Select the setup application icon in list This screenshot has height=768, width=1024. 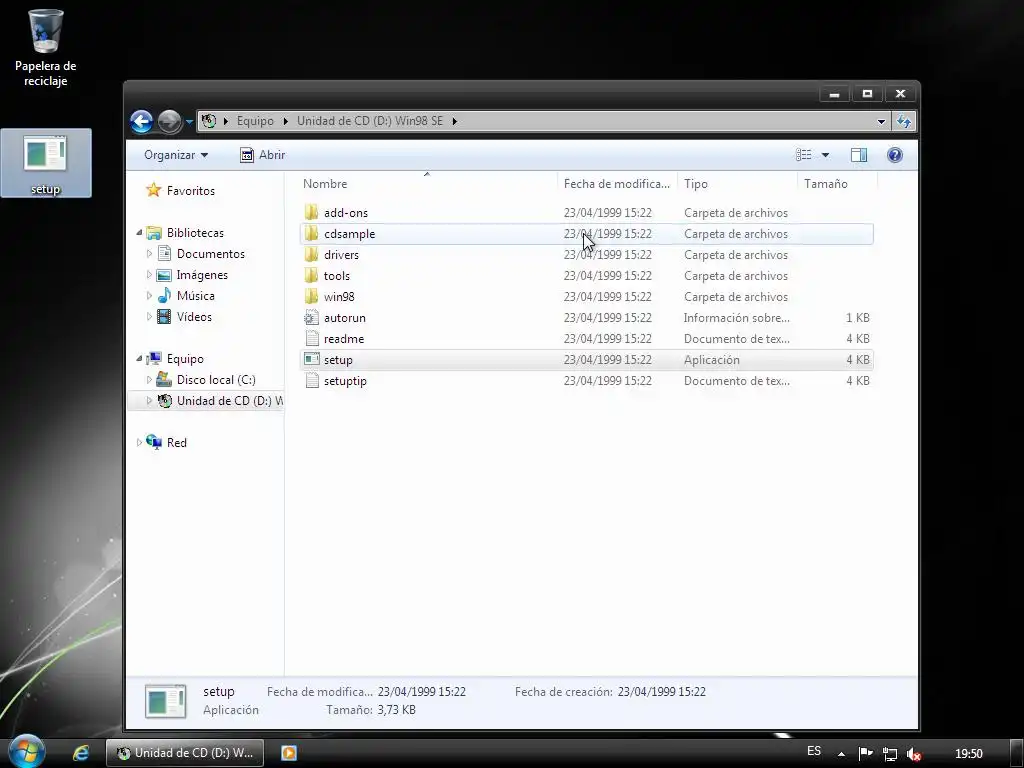(312, 359)
